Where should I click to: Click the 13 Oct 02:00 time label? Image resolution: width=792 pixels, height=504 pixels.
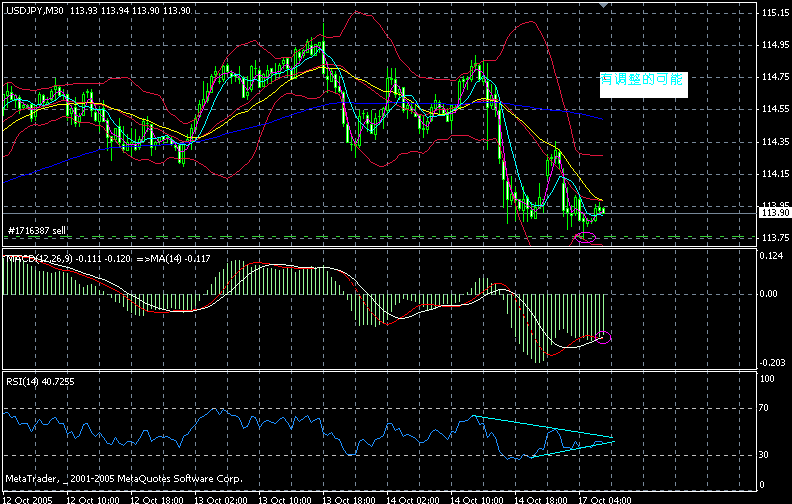tap(221, 500)
